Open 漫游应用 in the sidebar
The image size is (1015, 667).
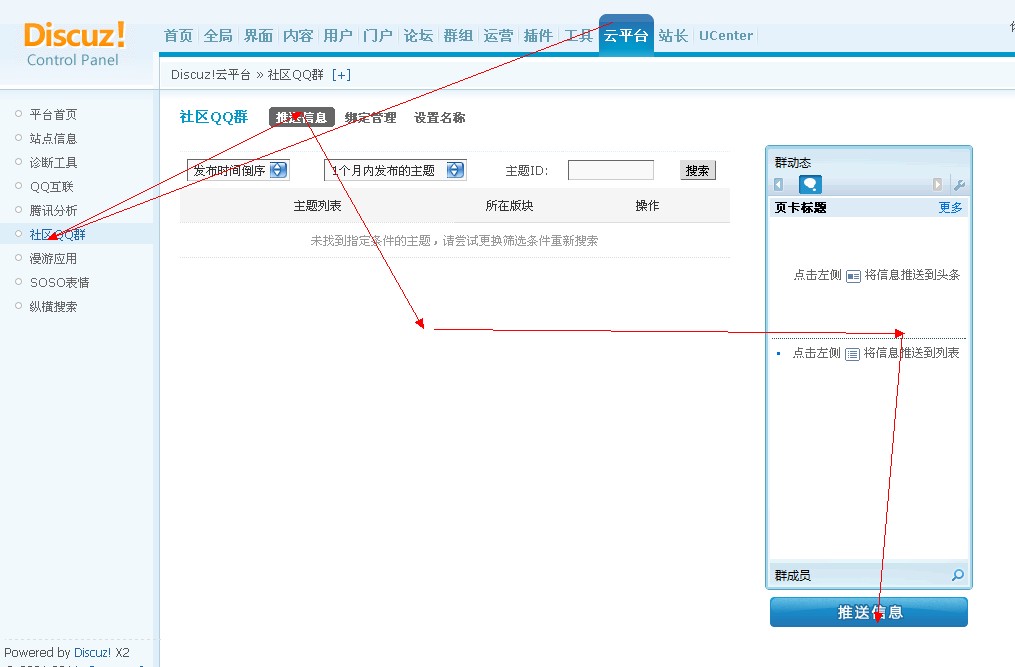click(x=53, y=258)
